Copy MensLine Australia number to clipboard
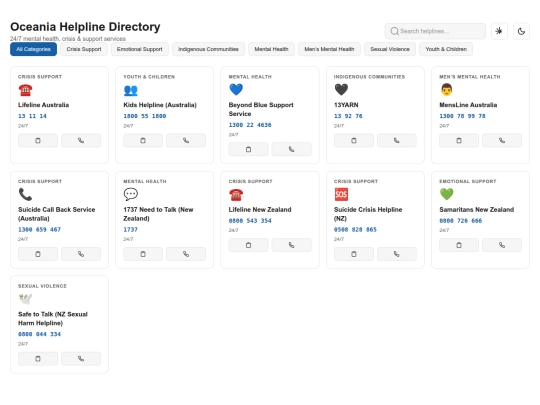Viewport: 540px width, 405px height. coord(459,141)
